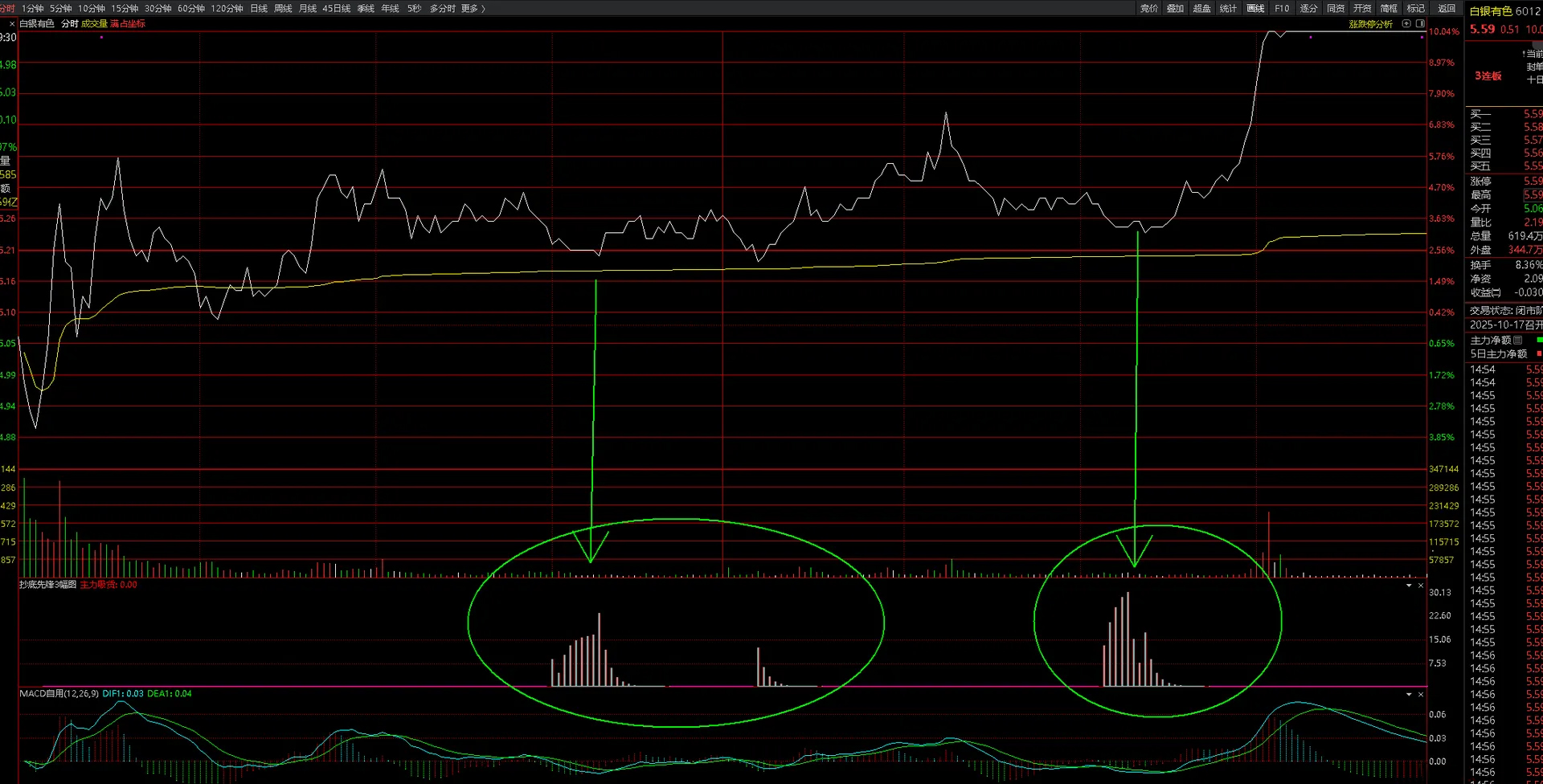Toggle the 叠加 overlay button
The image size is (1543, 784).
1176,8
